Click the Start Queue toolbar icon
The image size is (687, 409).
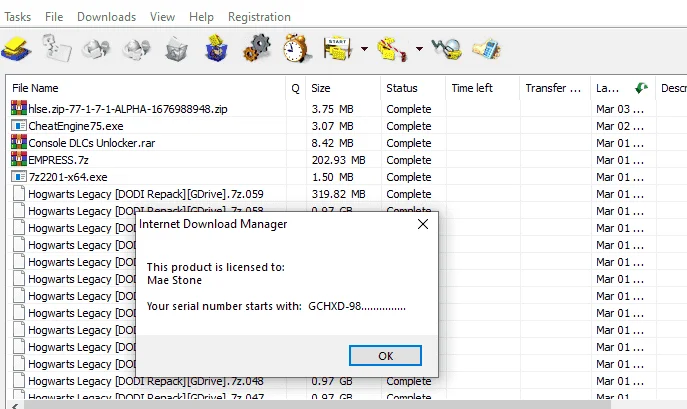[338, 48]
